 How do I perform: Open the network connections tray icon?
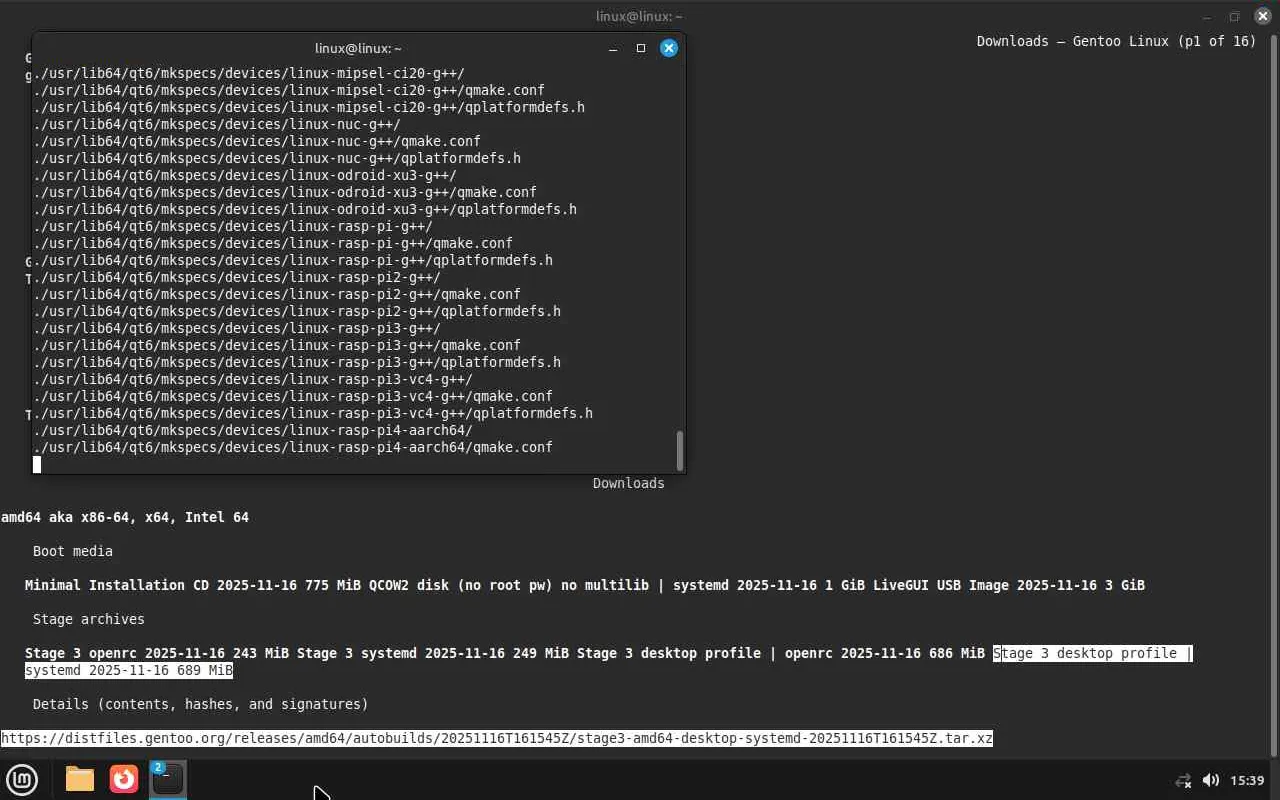click(x=1183, y=780)
